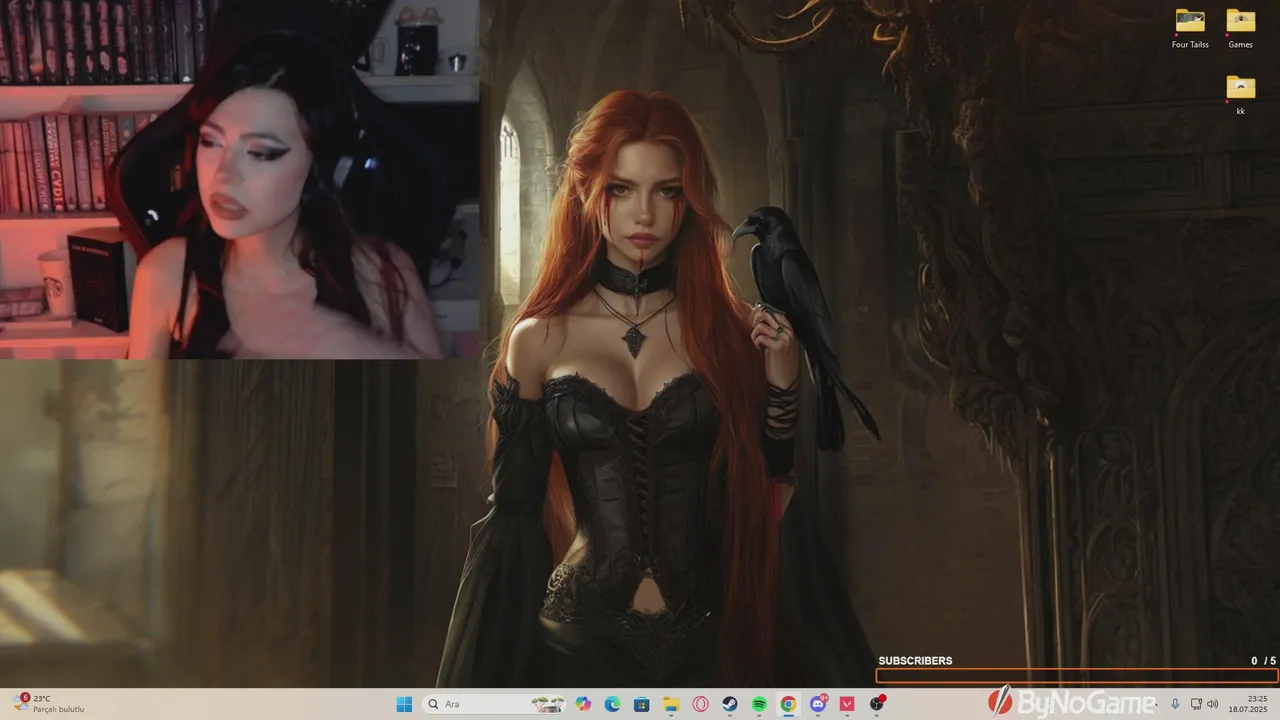Switch to OBS Studio on the taskbar
Image resolution: width=1280 pixels, height=720 pixels.
[877, 704]
